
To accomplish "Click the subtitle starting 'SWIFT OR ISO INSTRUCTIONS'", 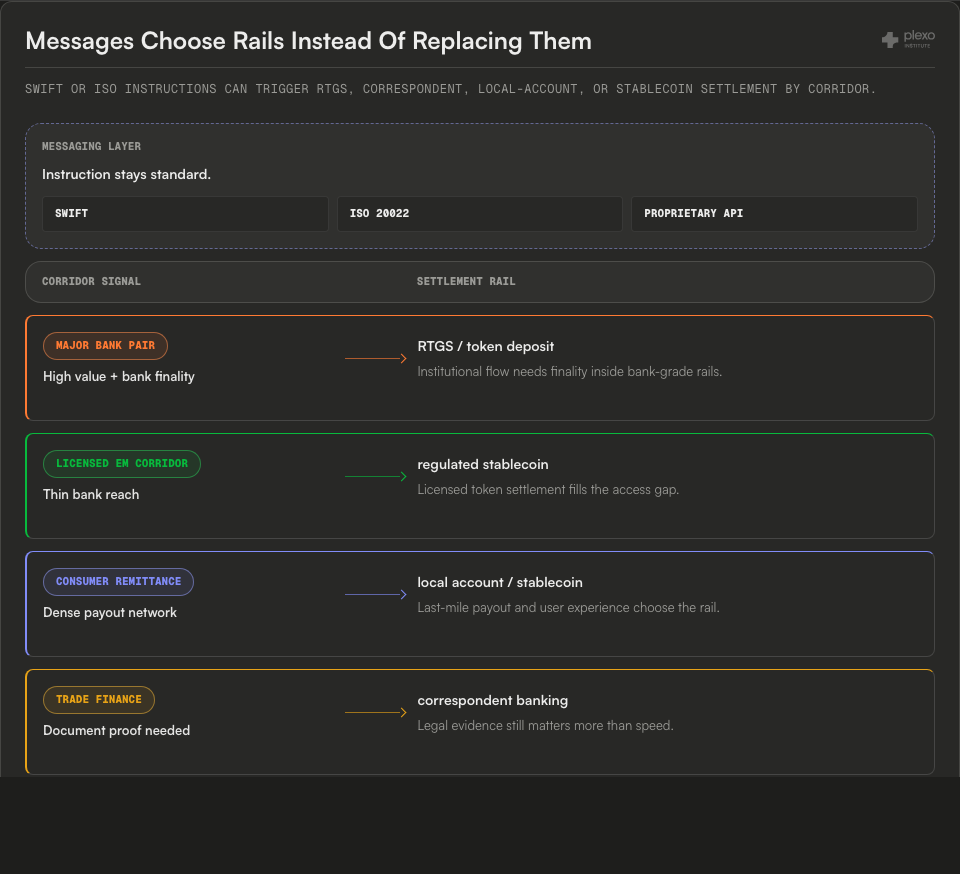I will [x=450, y=89].
